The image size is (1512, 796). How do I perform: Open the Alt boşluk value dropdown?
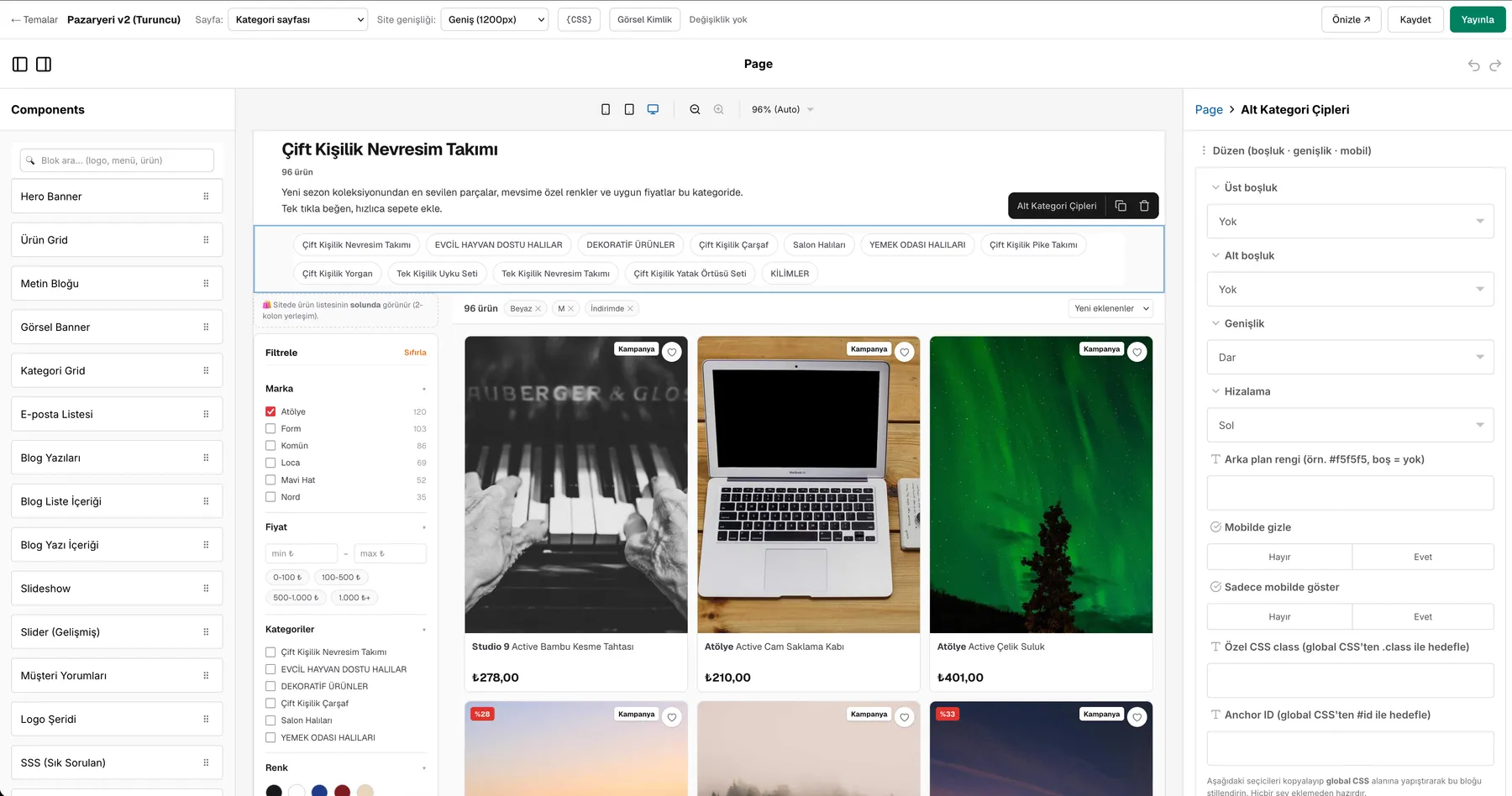click(1351, 290)
